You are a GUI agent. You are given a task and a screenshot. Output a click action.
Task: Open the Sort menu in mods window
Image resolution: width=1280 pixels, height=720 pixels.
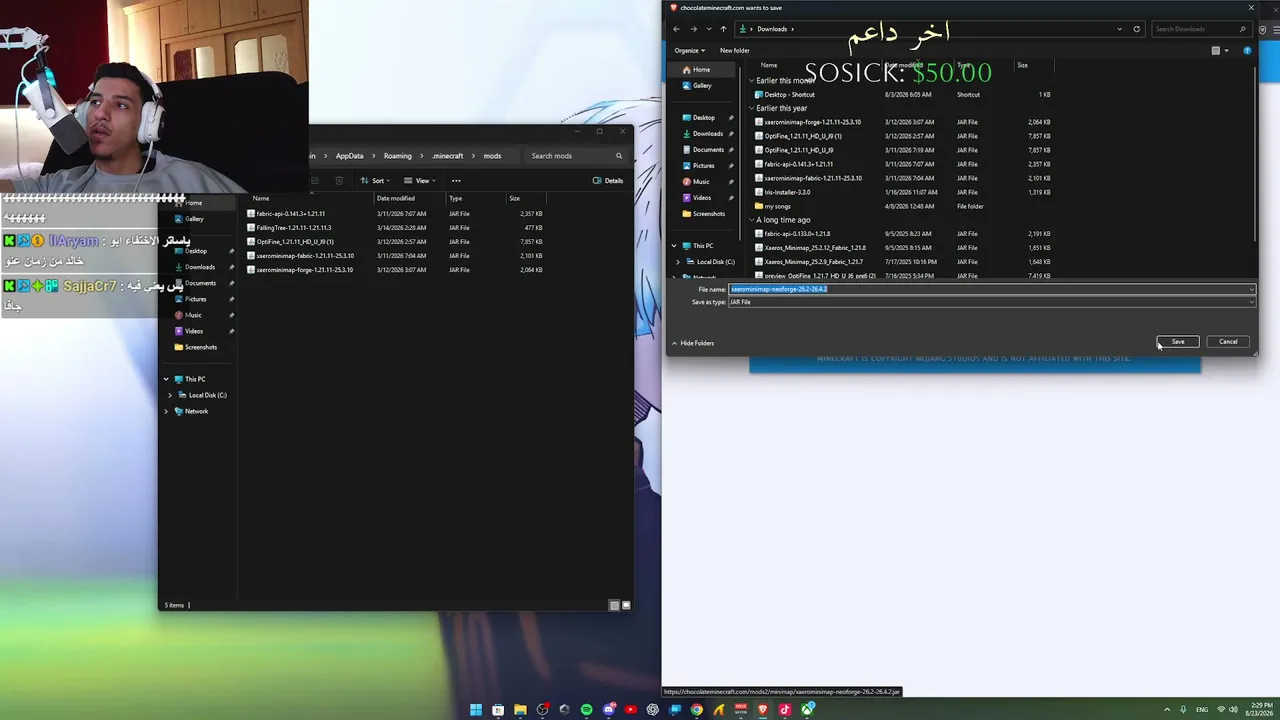[x=374, y=181]
